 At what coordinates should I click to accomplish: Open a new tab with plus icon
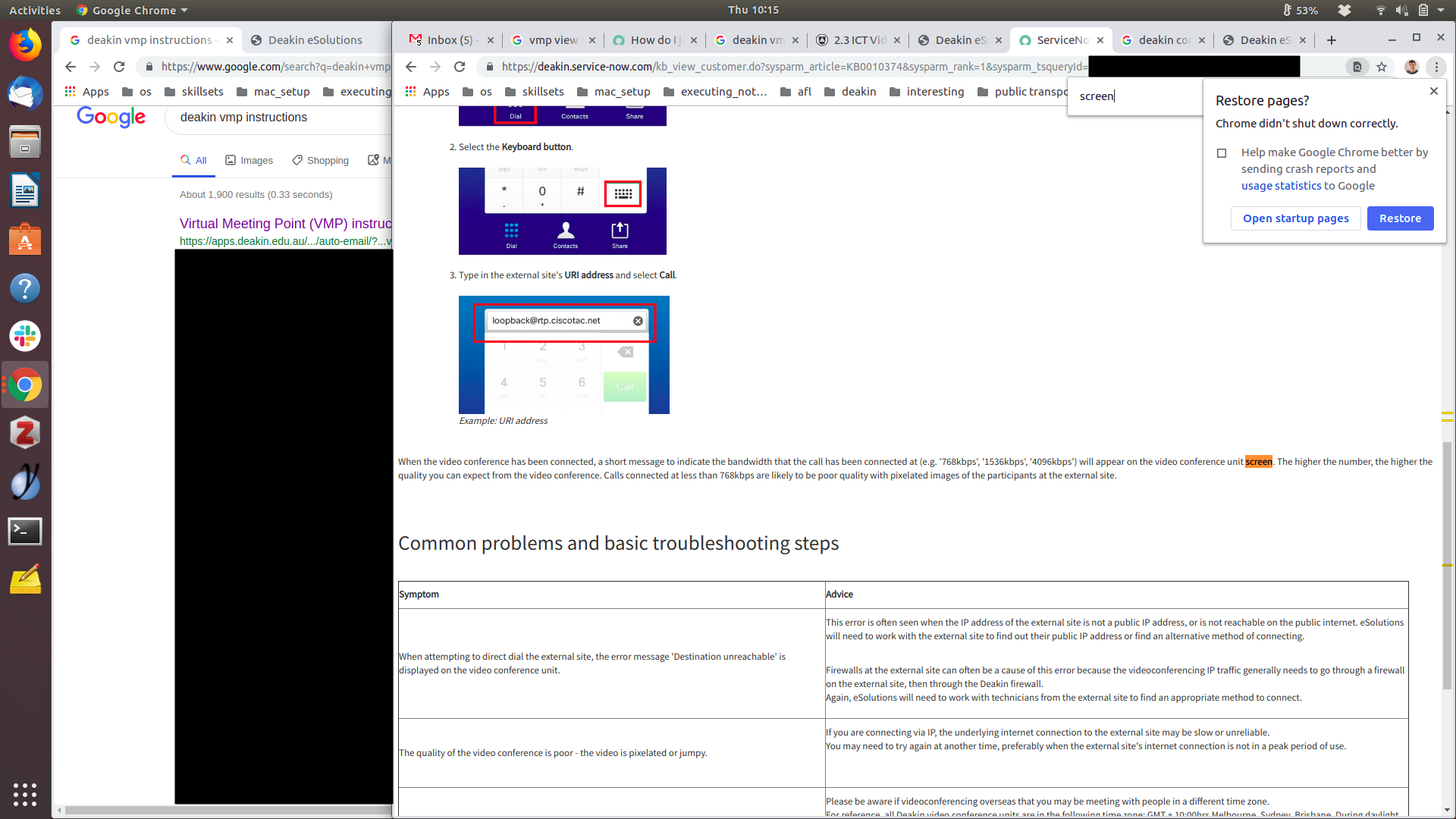(1332, 40)
